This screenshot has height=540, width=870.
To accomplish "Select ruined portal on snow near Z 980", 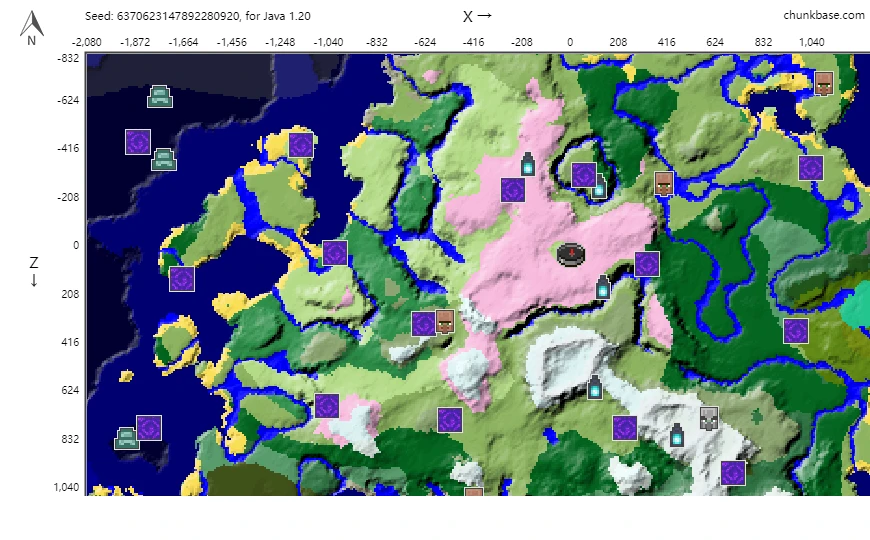I will point(734,473).
